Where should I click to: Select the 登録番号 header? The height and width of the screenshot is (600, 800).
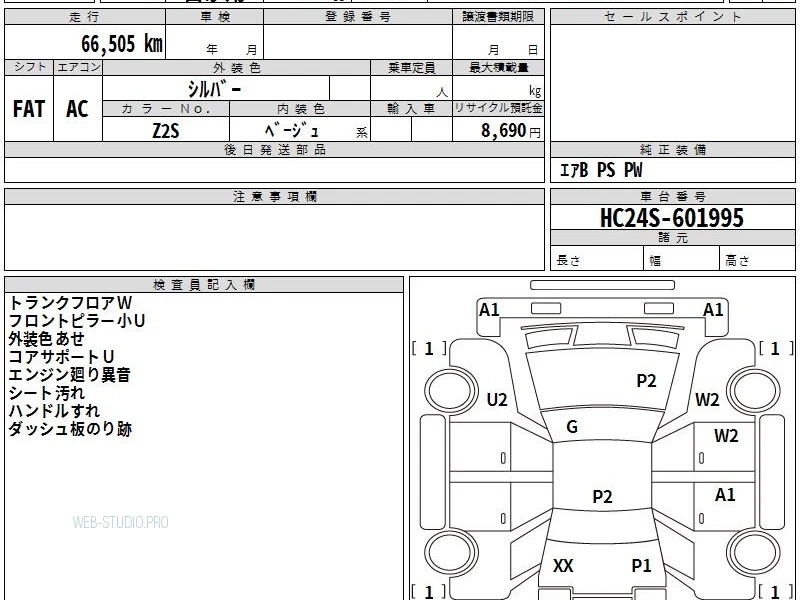click(358, 17)
